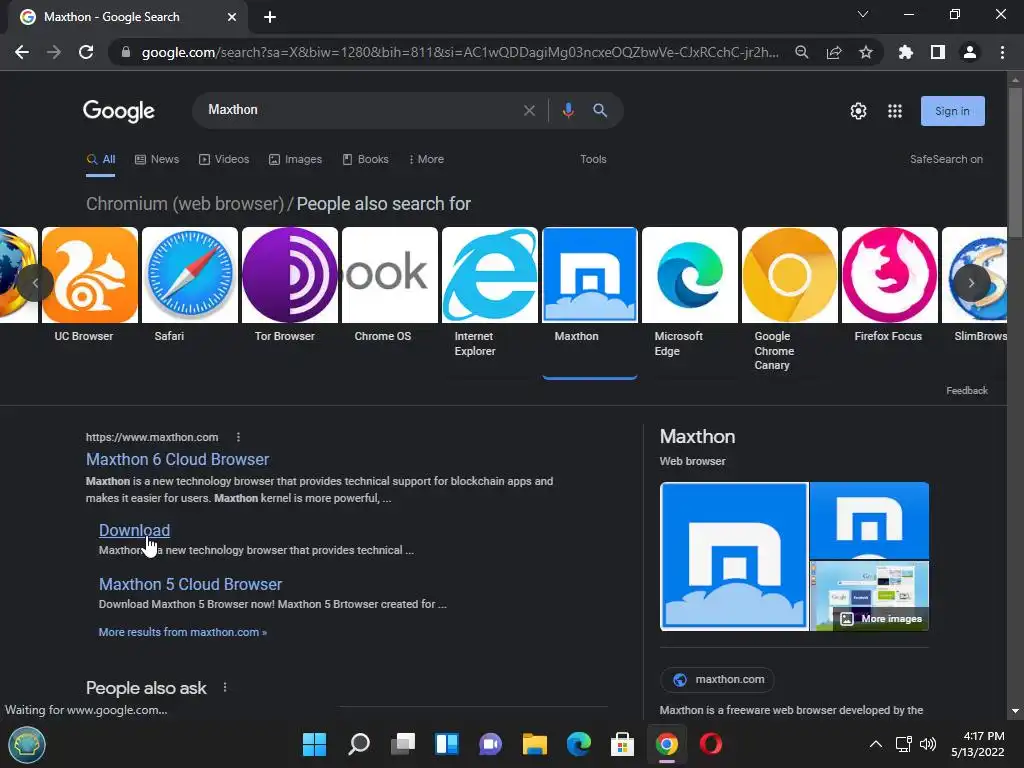Send Feedback on the carousel

point(967,391)
